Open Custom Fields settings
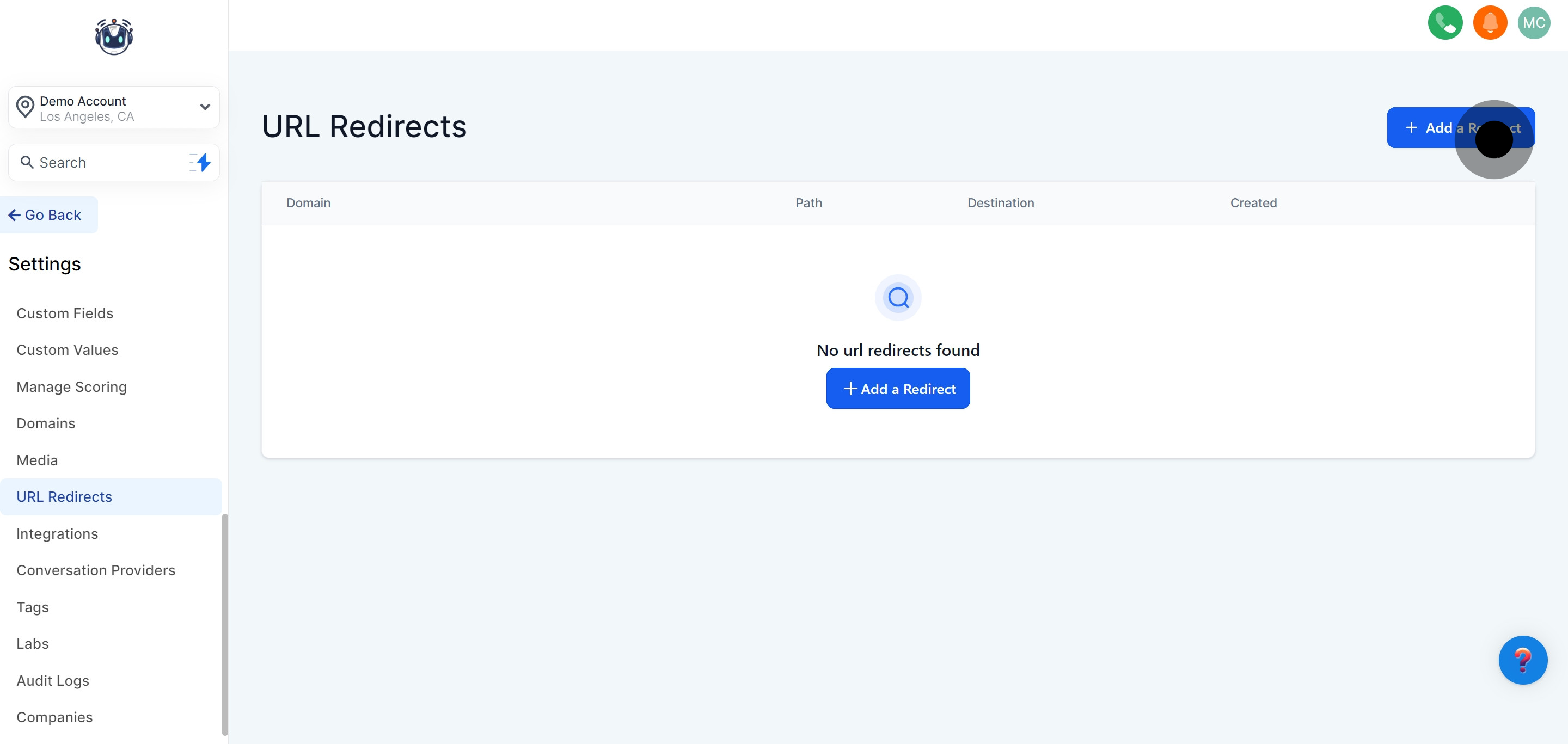Viewport: 1568px width, 744px height. tap(65, 313)
